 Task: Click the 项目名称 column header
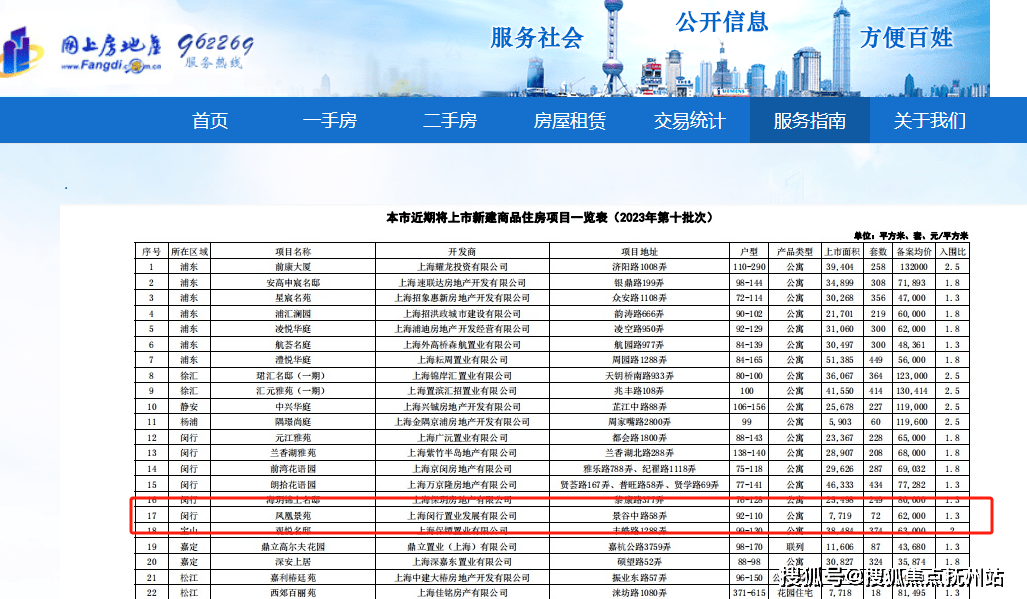click(293, 251)
